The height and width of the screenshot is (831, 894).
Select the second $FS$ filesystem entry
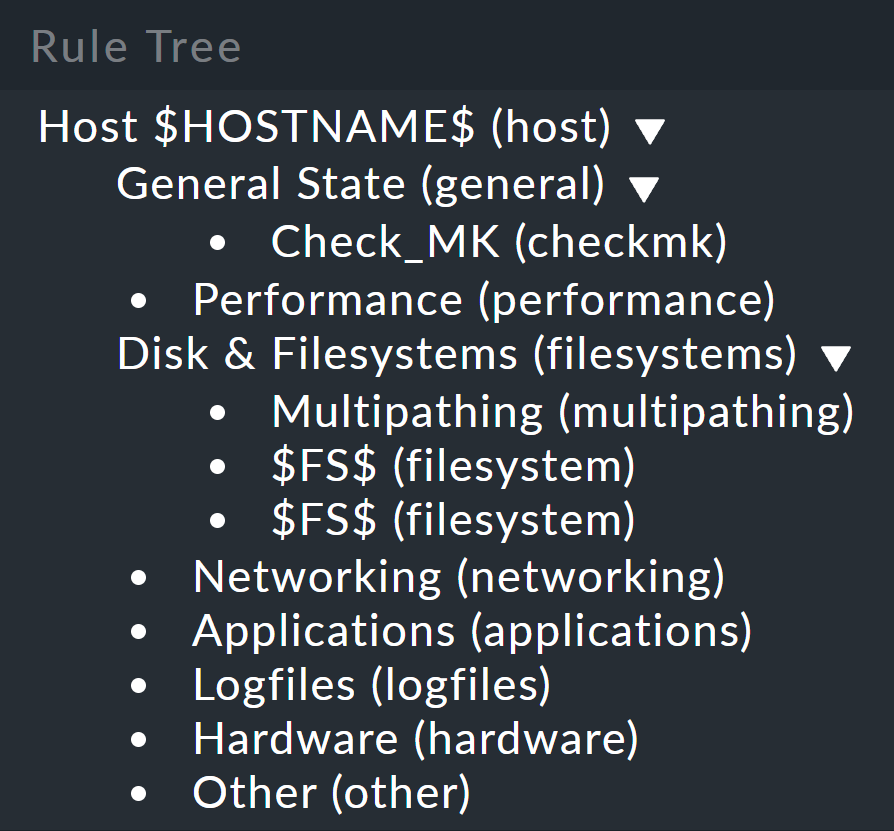tap(452, 519)
